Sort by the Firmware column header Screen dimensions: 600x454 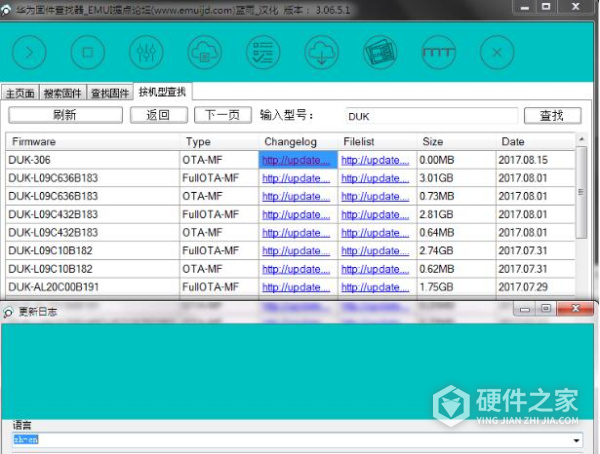pyautogui.click(x=93, y=142)
